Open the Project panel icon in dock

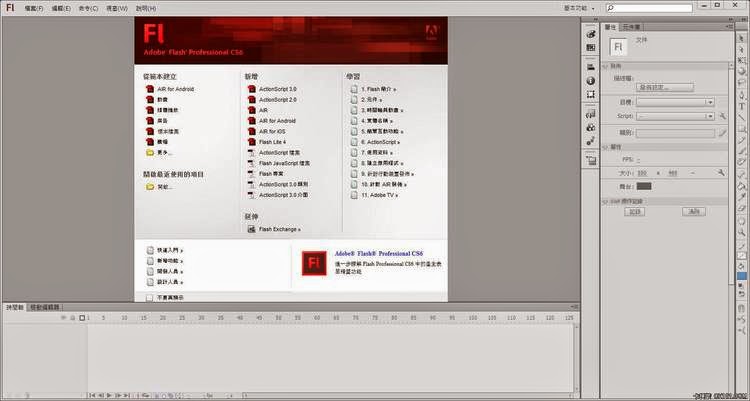tap(591, 160)
